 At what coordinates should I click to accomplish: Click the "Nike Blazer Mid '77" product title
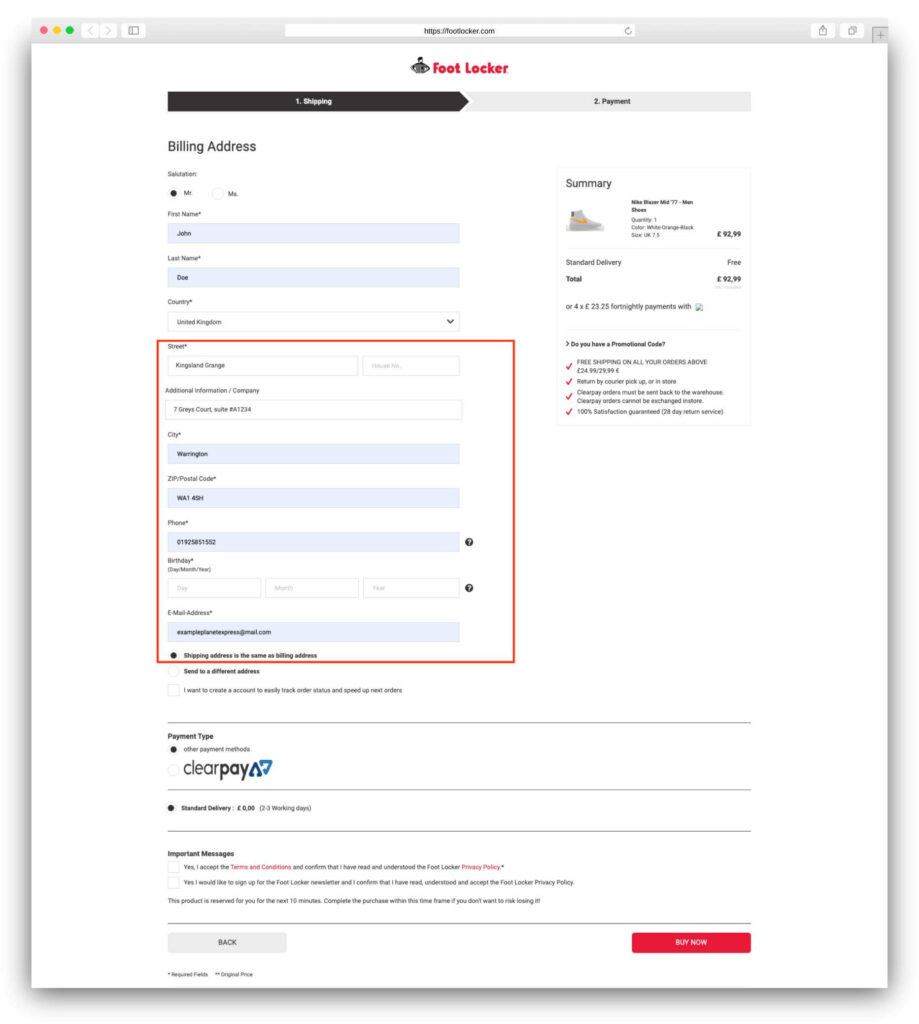point(662,206)
